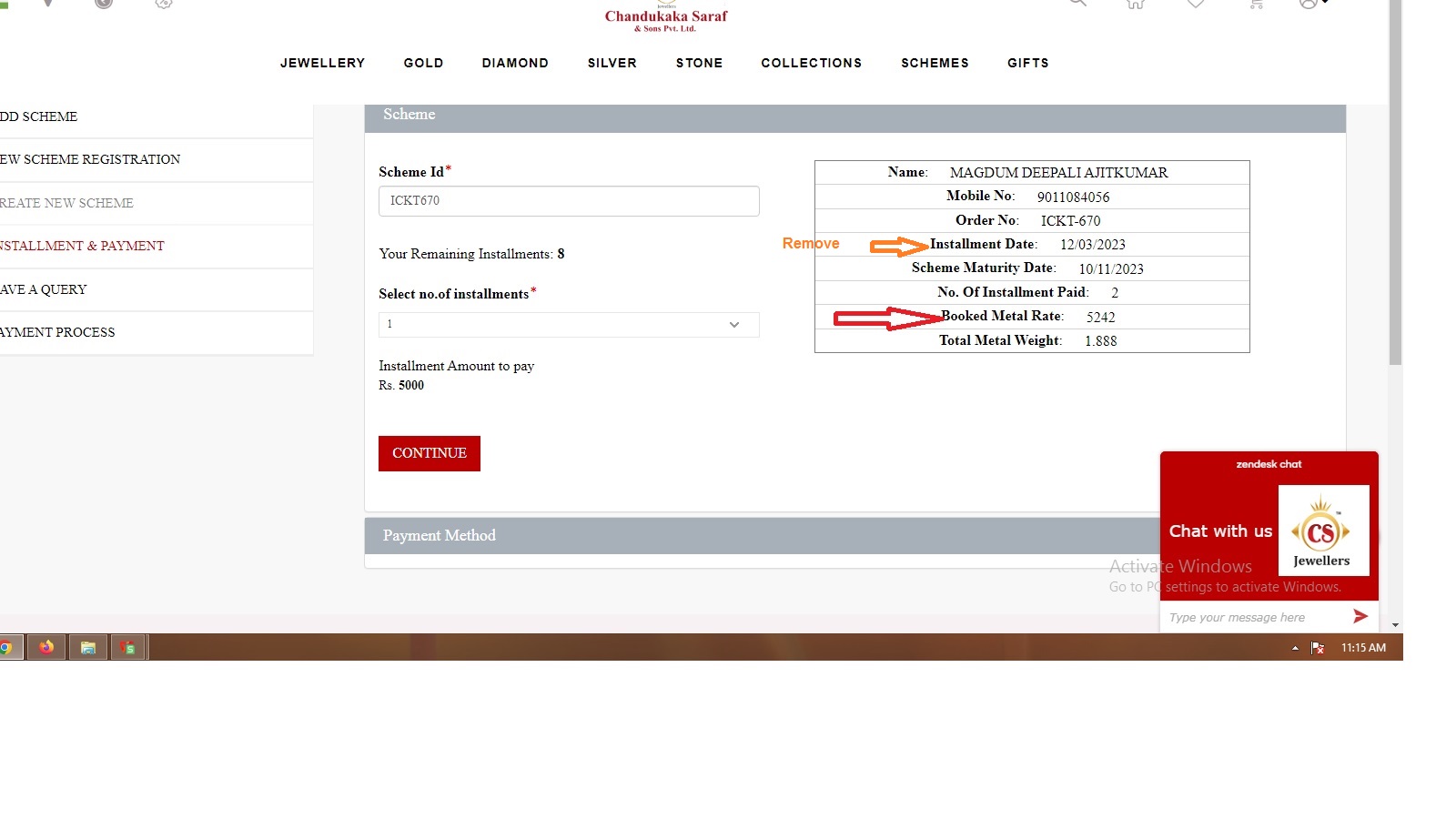Click booked metal rate value 5242
Image resolution: width=1456 pixels, height=819 pixels.
1100,318
